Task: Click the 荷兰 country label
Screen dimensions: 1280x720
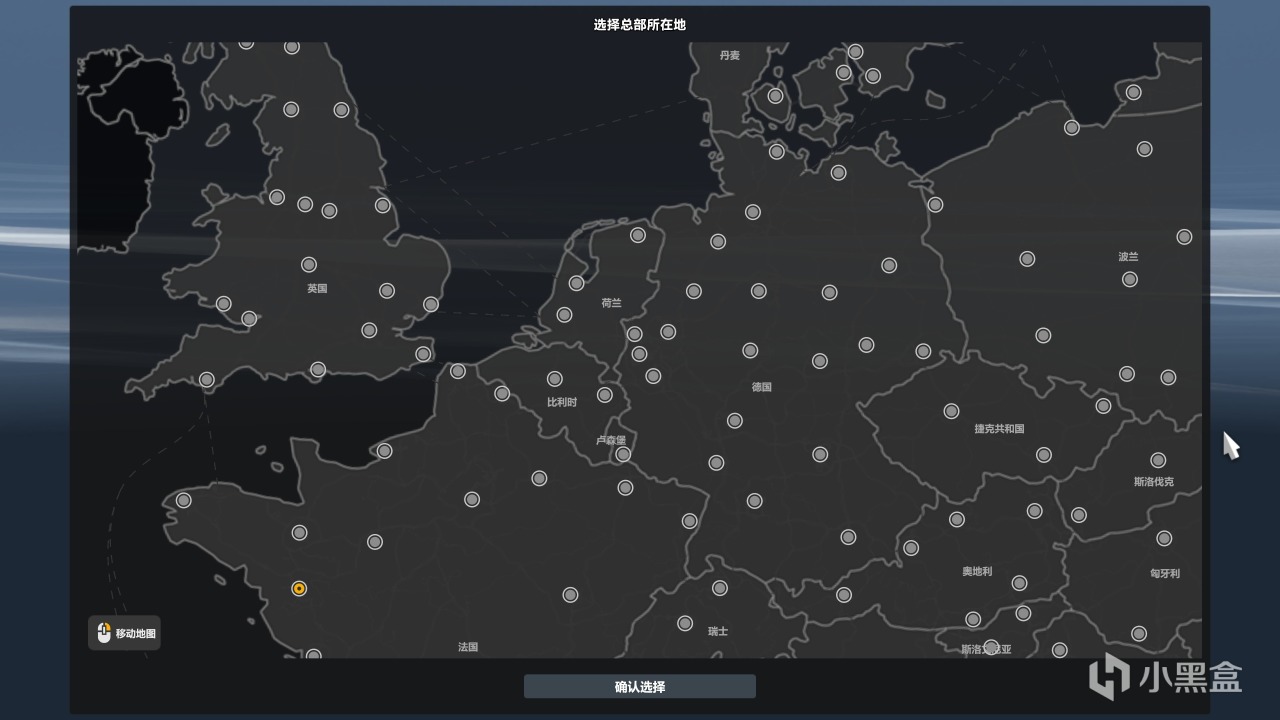Action: tap(611, 303)
